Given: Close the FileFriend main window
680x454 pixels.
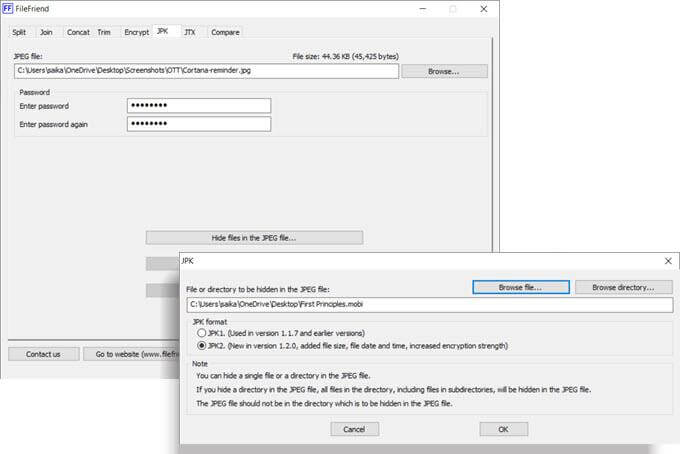Looking at the screenshot, I should 484,9.
